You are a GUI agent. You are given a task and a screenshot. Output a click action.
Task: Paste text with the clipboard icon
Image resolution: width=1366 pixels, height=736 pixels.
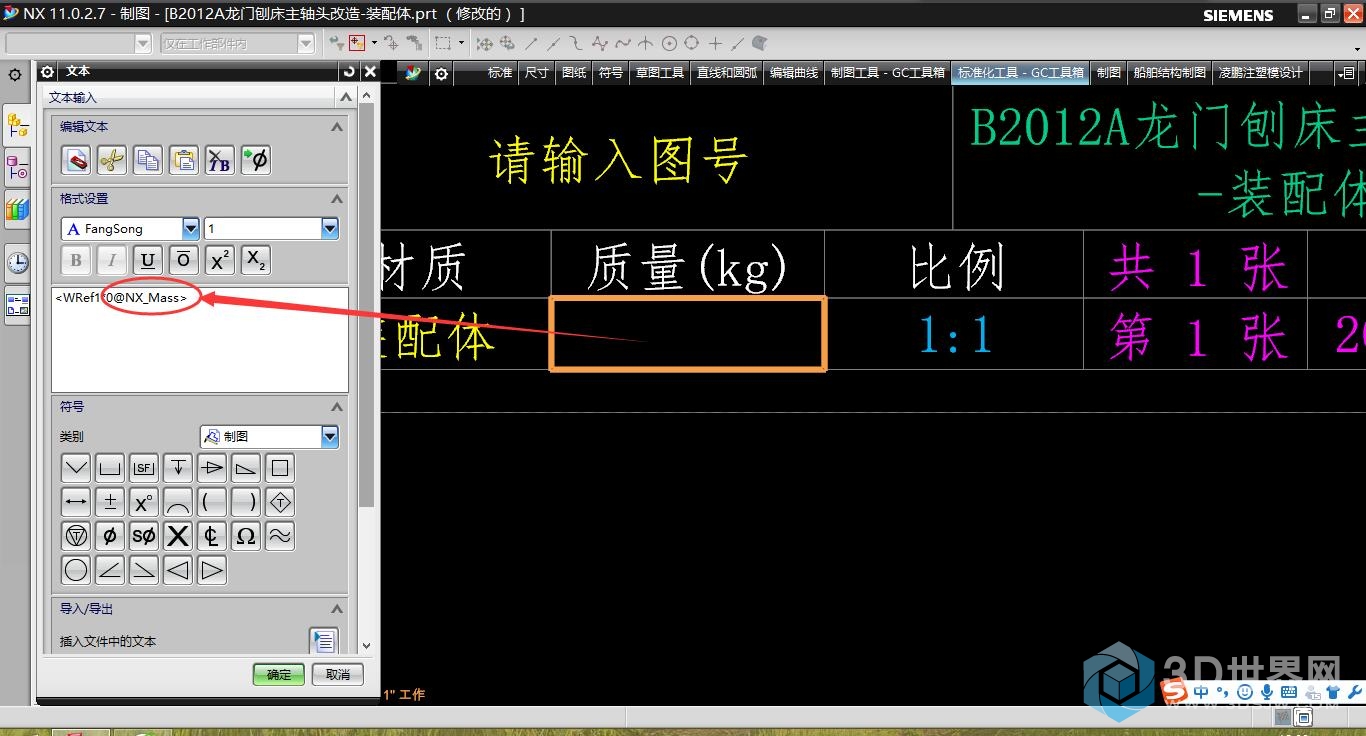click(184, 160)
